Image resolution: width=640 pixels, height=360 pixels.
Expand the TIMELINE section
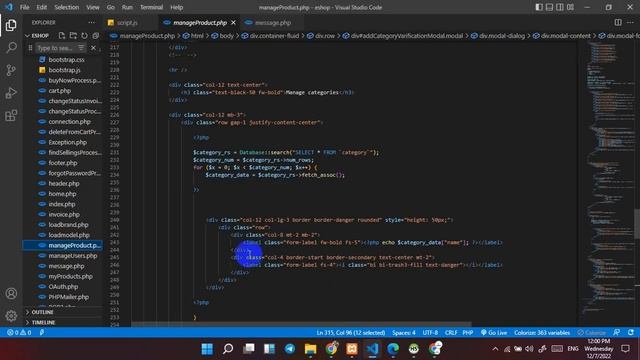tap(43, 322)
